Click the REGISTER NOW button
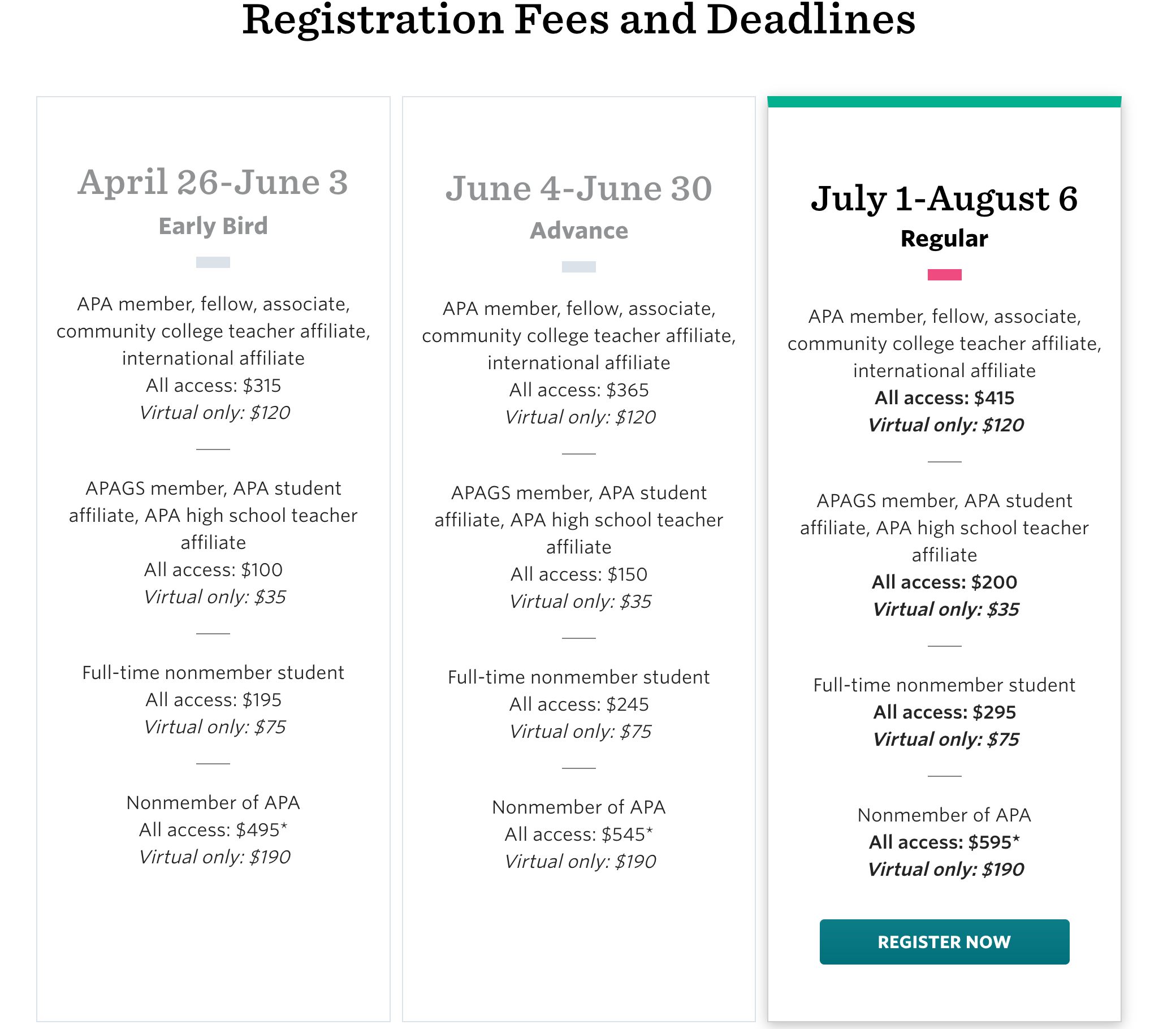Viewport: 1176px width, 1029px height. pyautogui.click(x=944, y=942)
